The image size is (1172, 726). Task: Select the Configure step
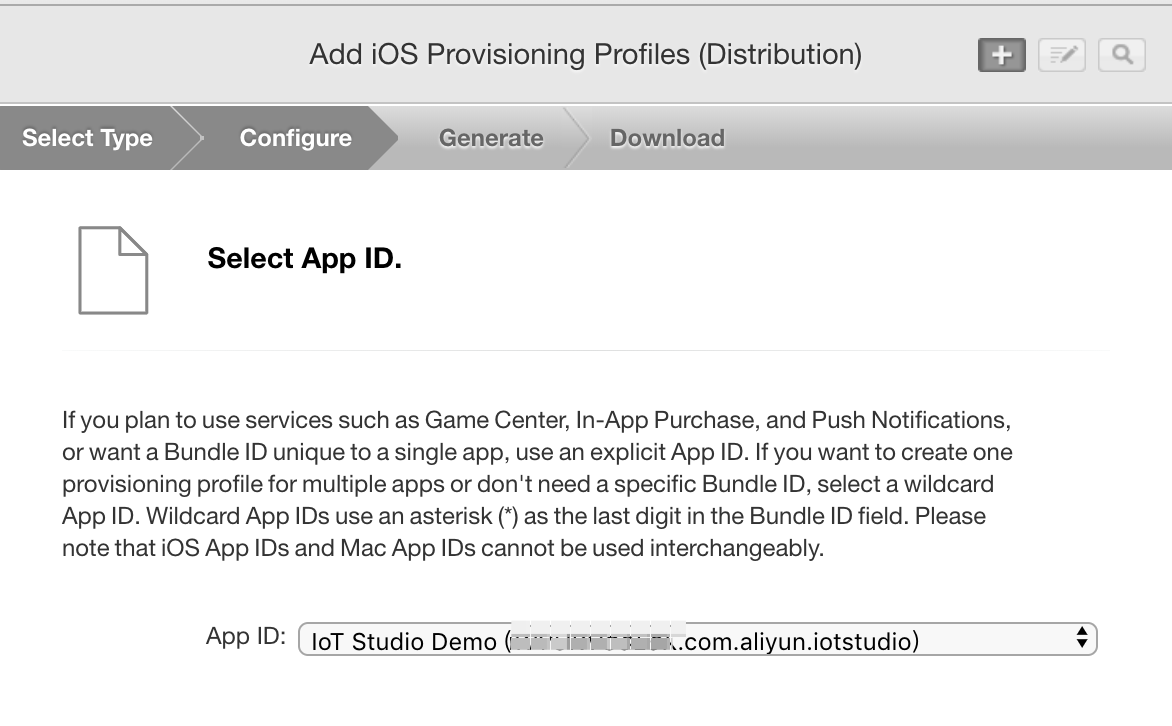(x=295, y=138)
